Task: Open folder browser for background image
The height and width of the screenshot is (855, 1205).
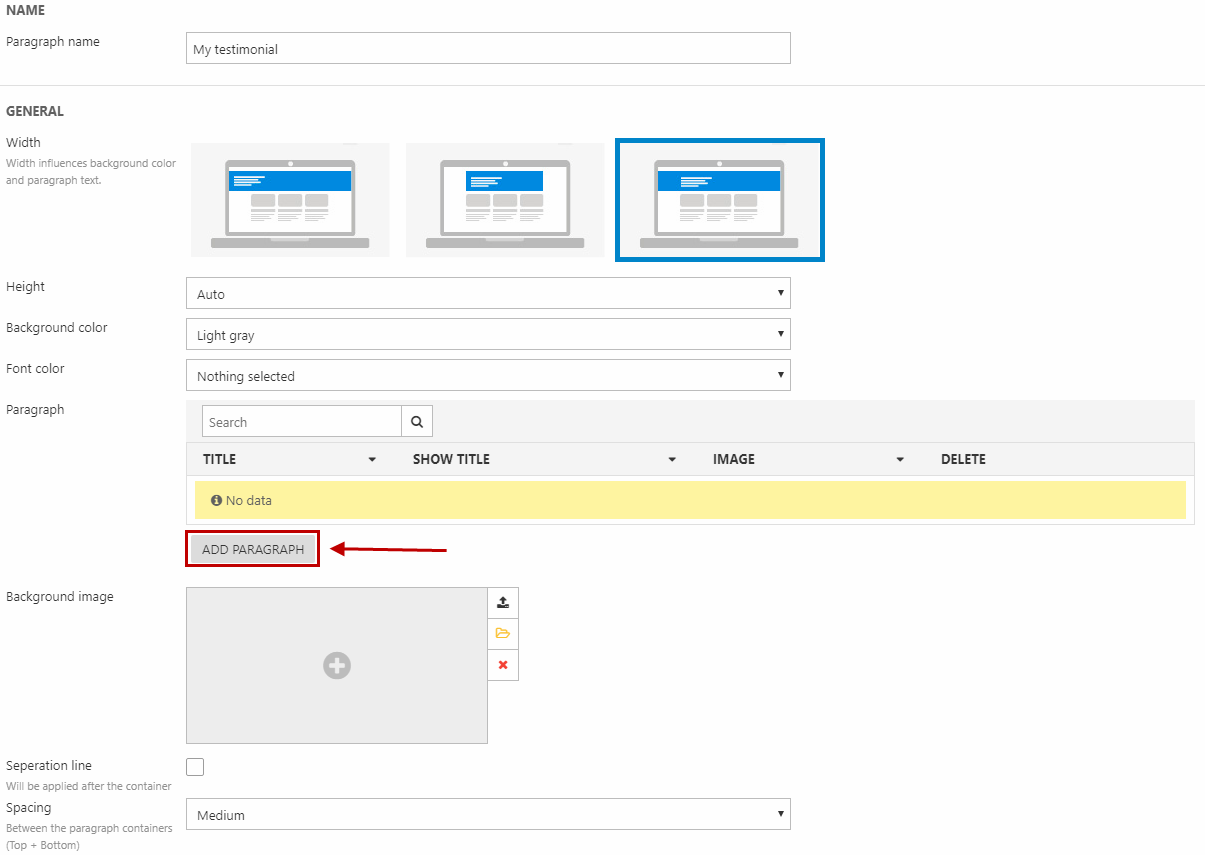Action: click(x=503, y=634)
